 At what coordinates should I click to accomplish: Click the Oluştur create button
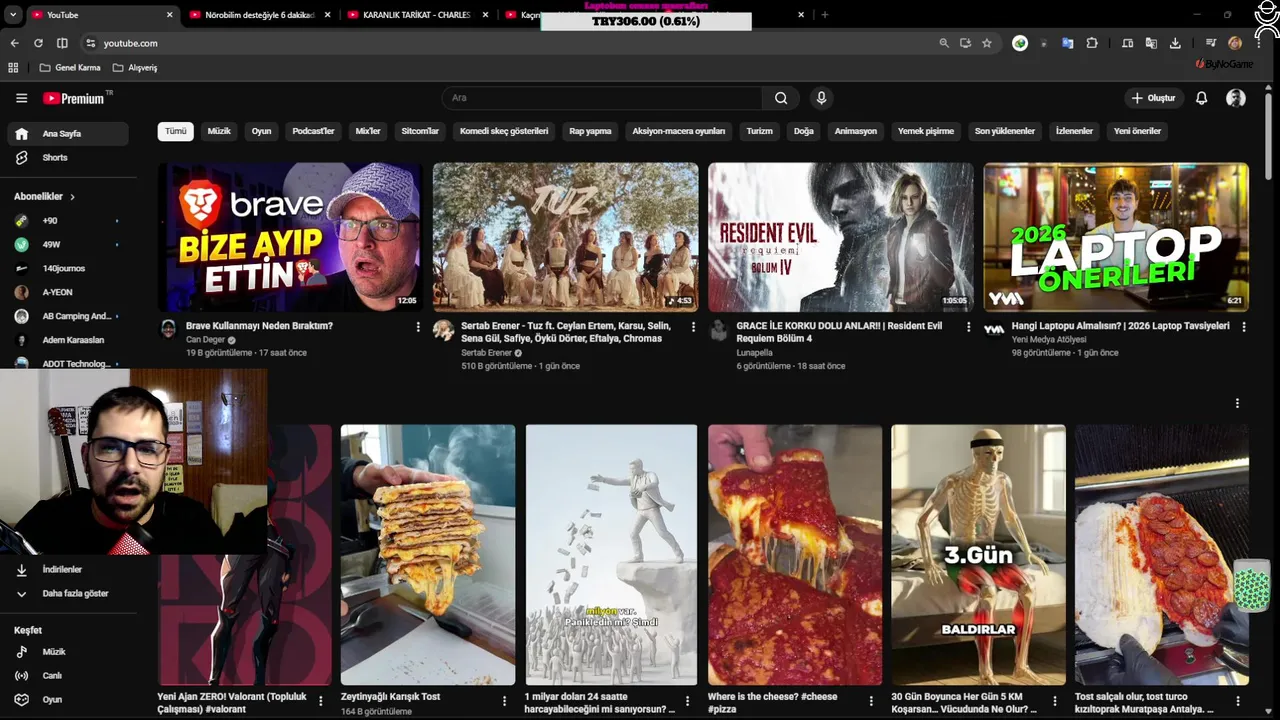click(1153, 98)
